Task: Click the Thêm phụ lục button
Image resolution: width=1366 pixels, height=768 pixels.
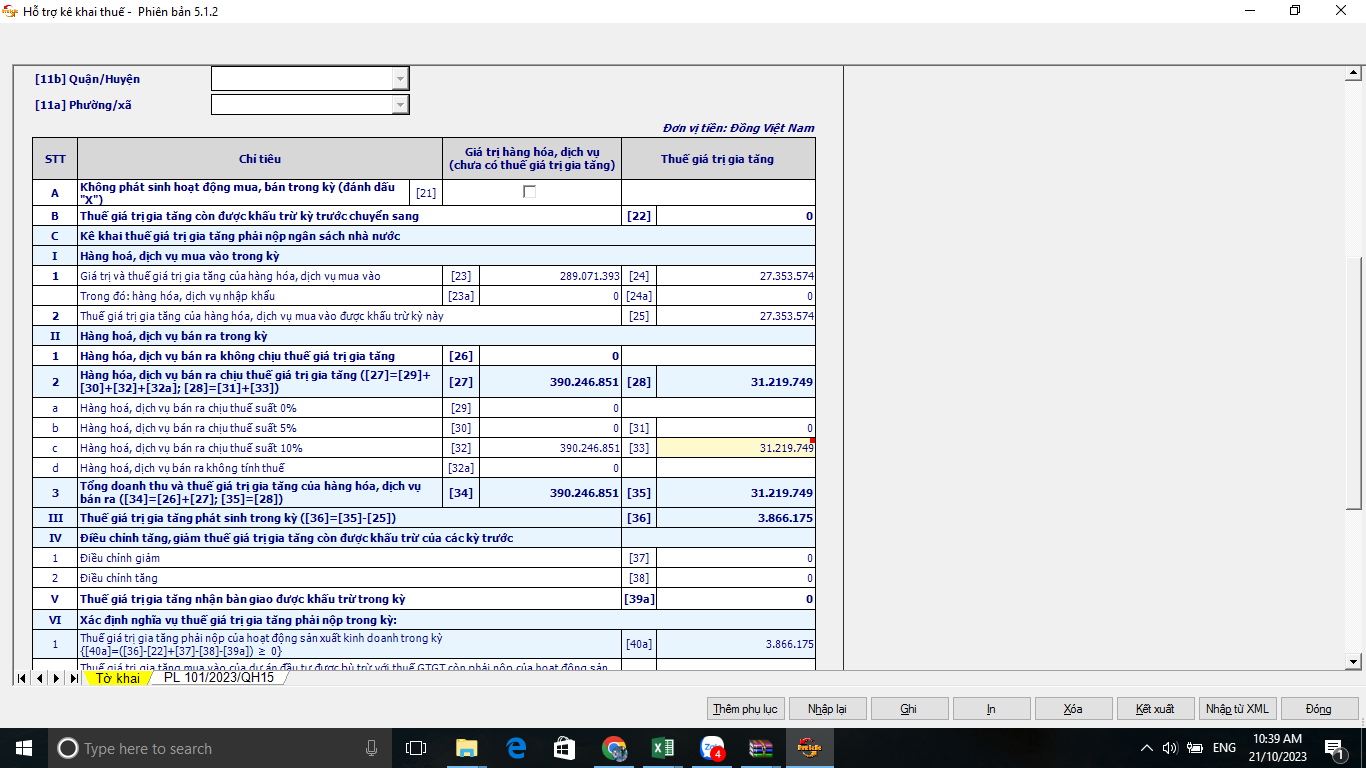Action: click(x=745, y=709)
